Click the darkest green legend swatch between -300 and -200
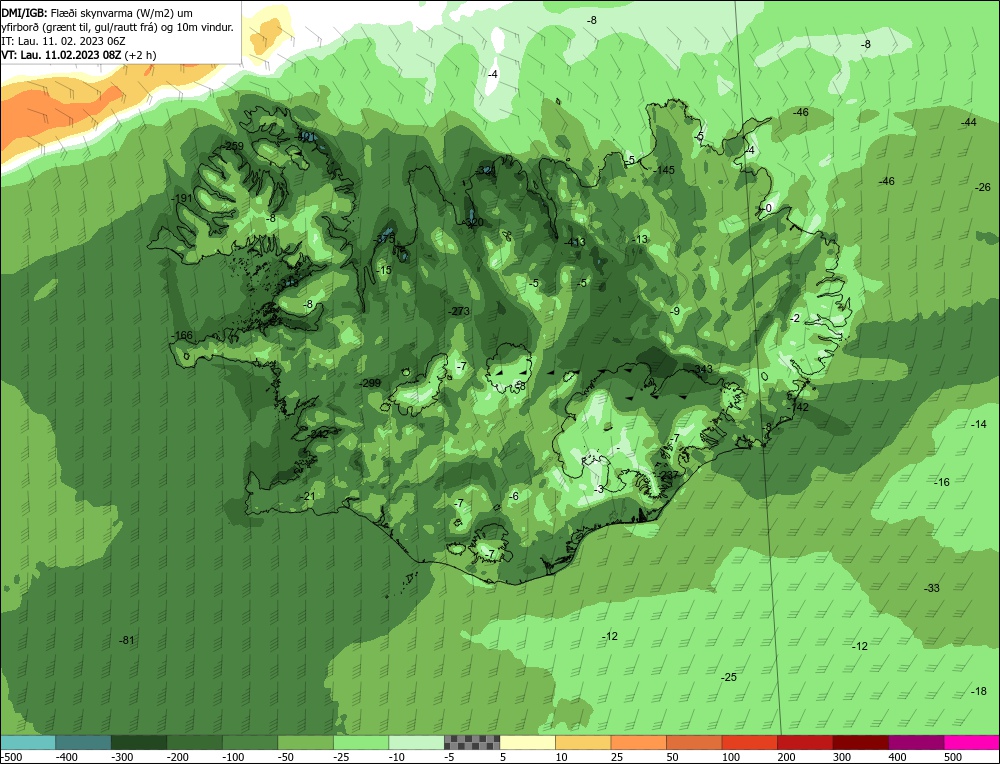The image size is (1000, 764). coord(139,742)
